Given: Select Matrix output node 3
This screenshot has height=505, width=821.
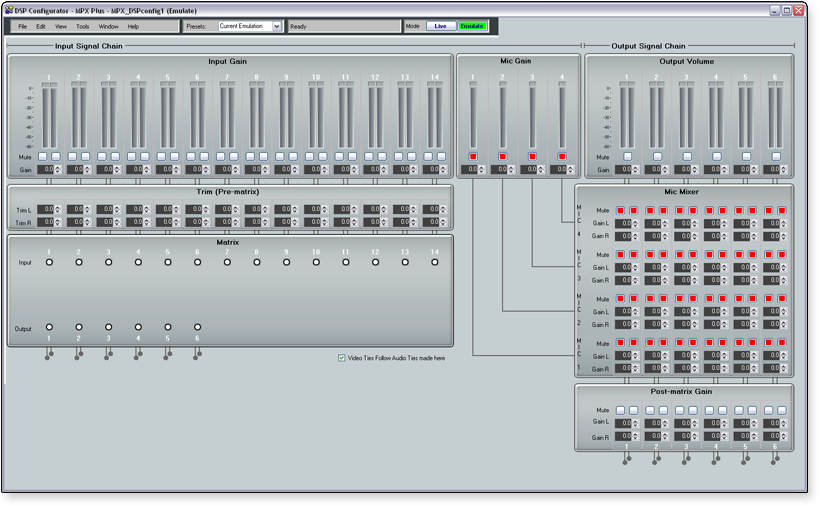Looking at the screenshot, I should [x=108, y=327].
